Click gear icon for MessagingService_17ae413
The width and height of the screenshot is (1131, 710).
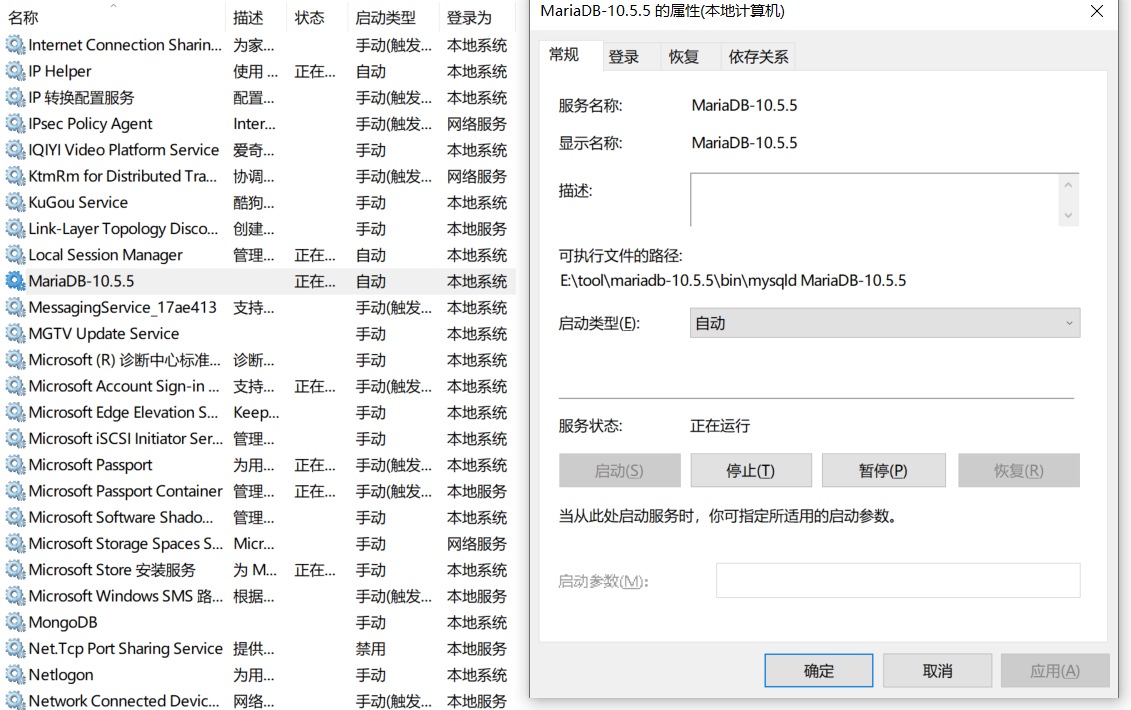[x=15, y=307]
